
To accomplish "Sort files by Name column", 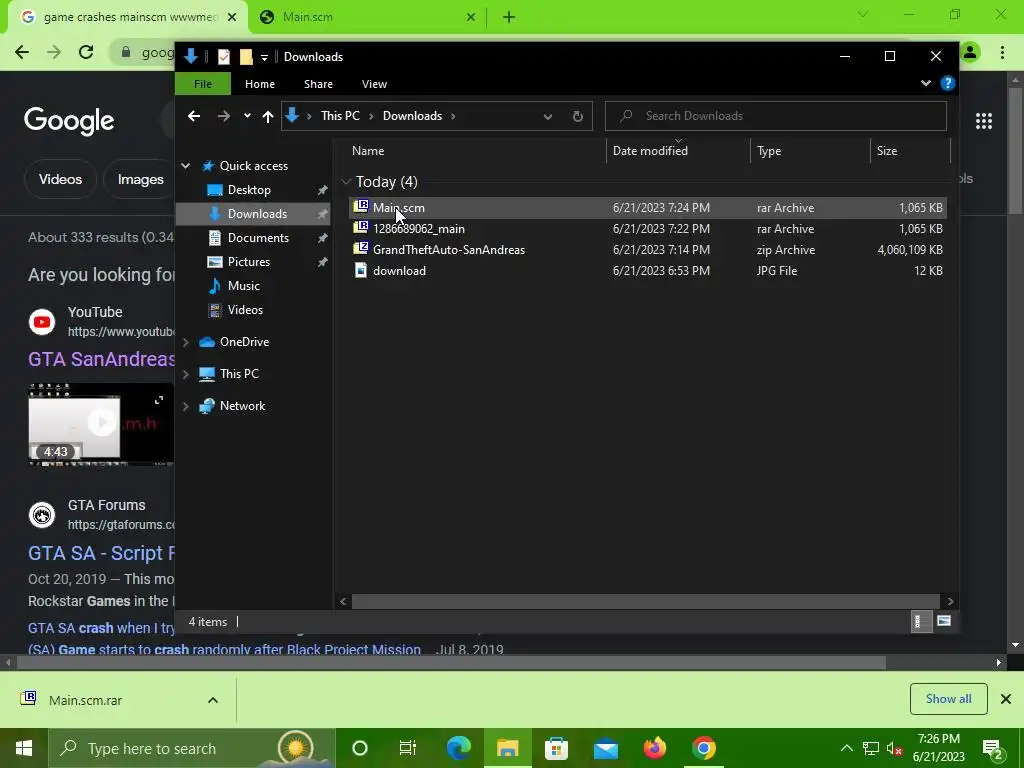I will click(368, 151).
